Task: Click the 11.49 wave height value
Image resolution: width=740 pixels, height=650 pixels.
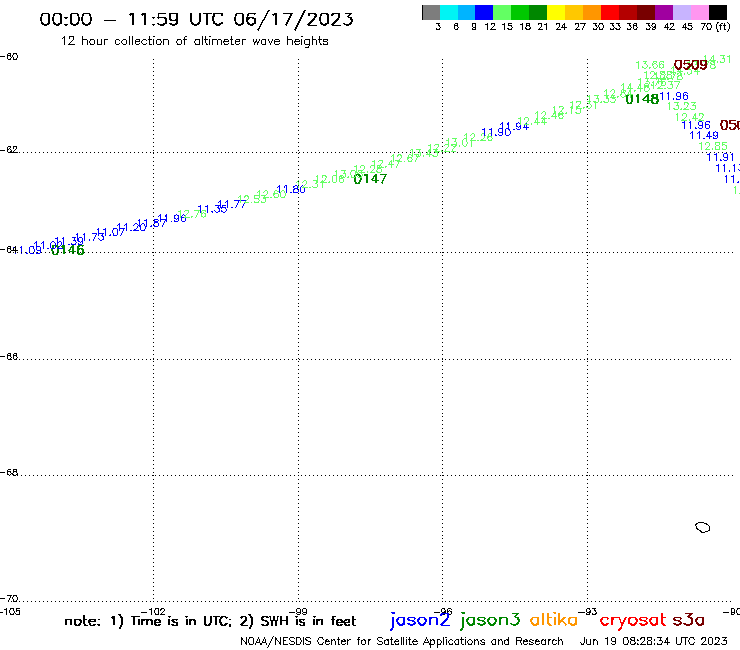Action: (704, 135)
